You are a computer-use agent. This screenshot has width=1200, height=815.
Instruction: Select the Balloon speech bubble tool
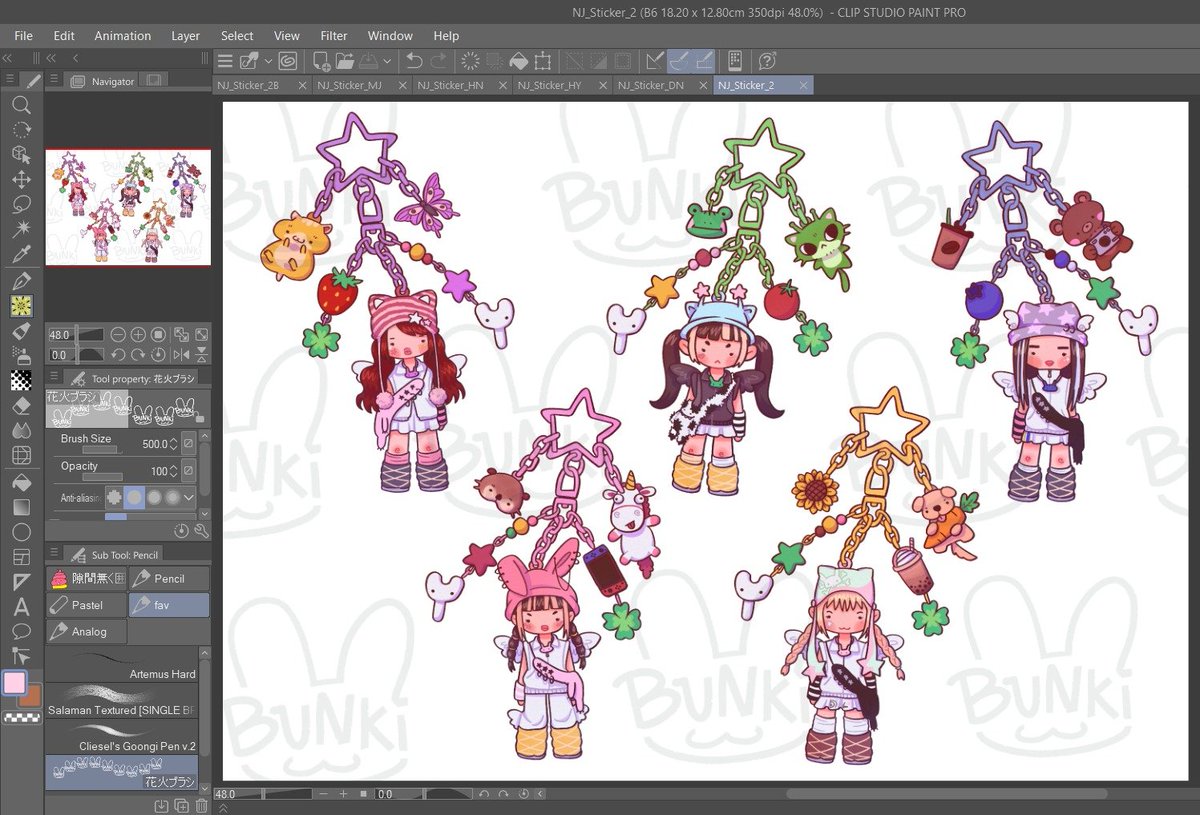[21, 632]
